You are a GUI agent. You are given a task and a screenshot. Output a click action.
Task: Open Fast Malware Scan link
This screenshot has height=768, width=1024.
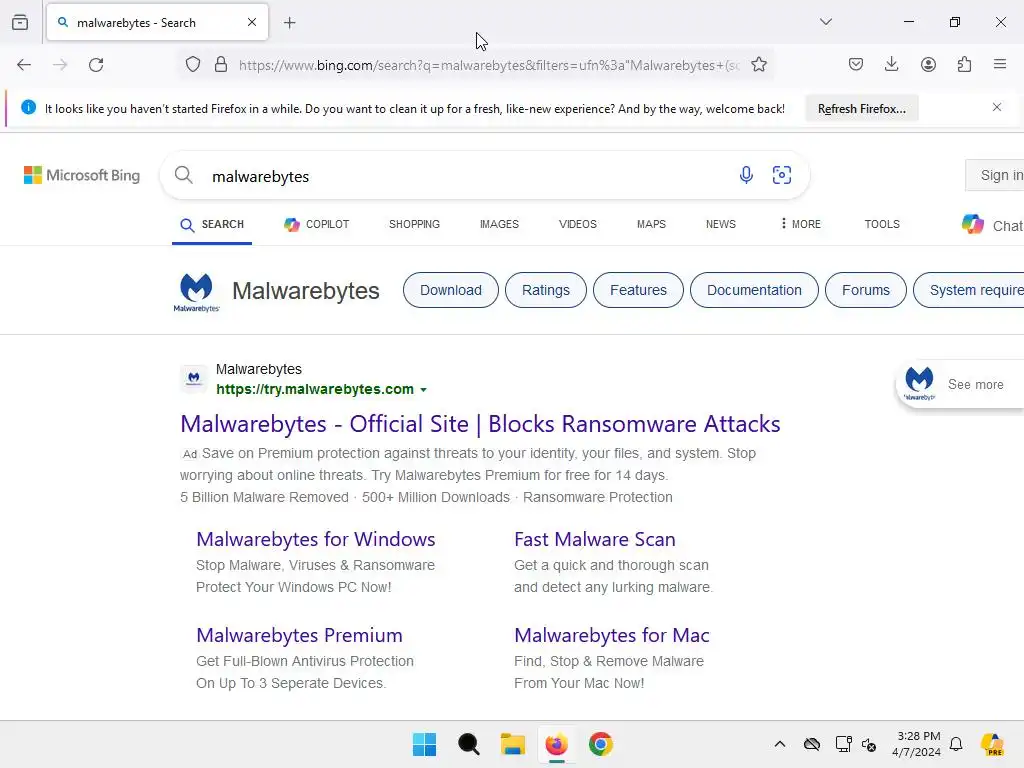594,539
